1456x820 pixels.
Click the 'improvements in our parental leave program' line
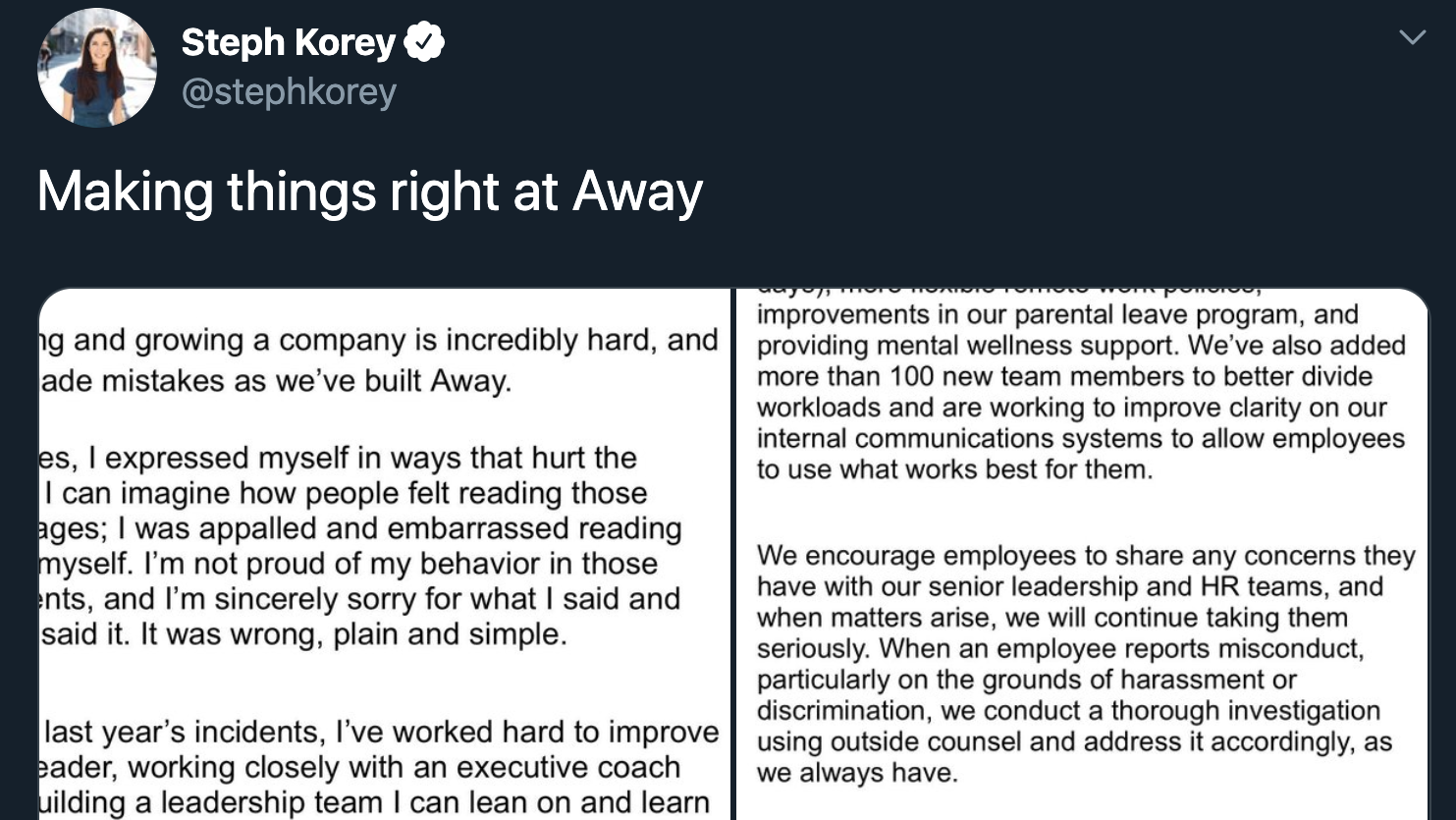[1057, 315]
